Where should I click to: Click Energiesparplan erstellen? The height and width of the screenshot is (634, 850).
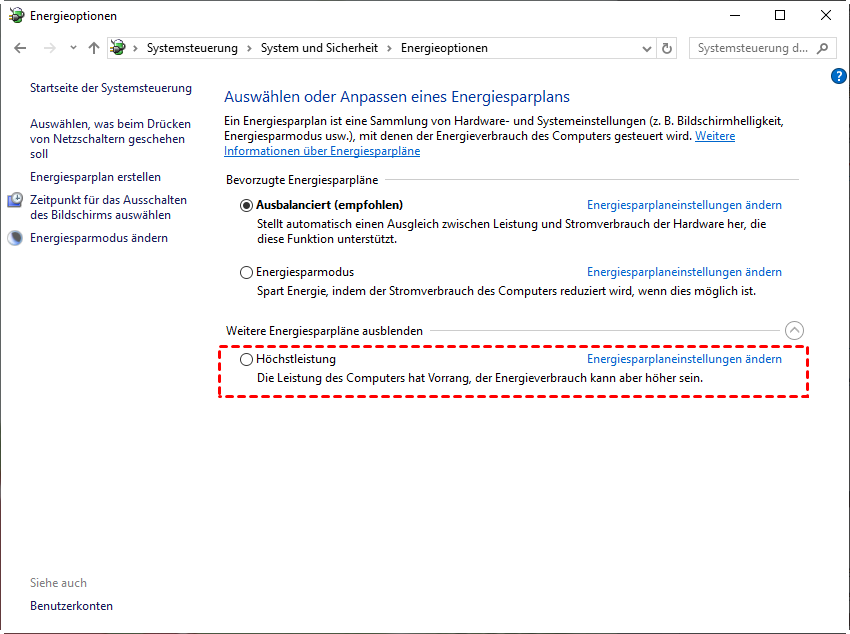pyautogui.click(x=95, y=177)
